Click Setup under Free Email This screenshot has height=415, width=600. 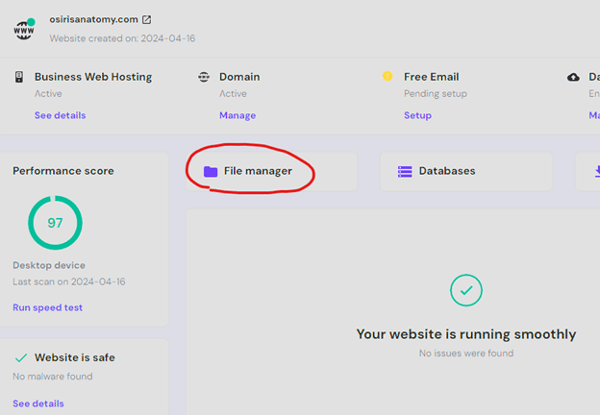[417, 115]
